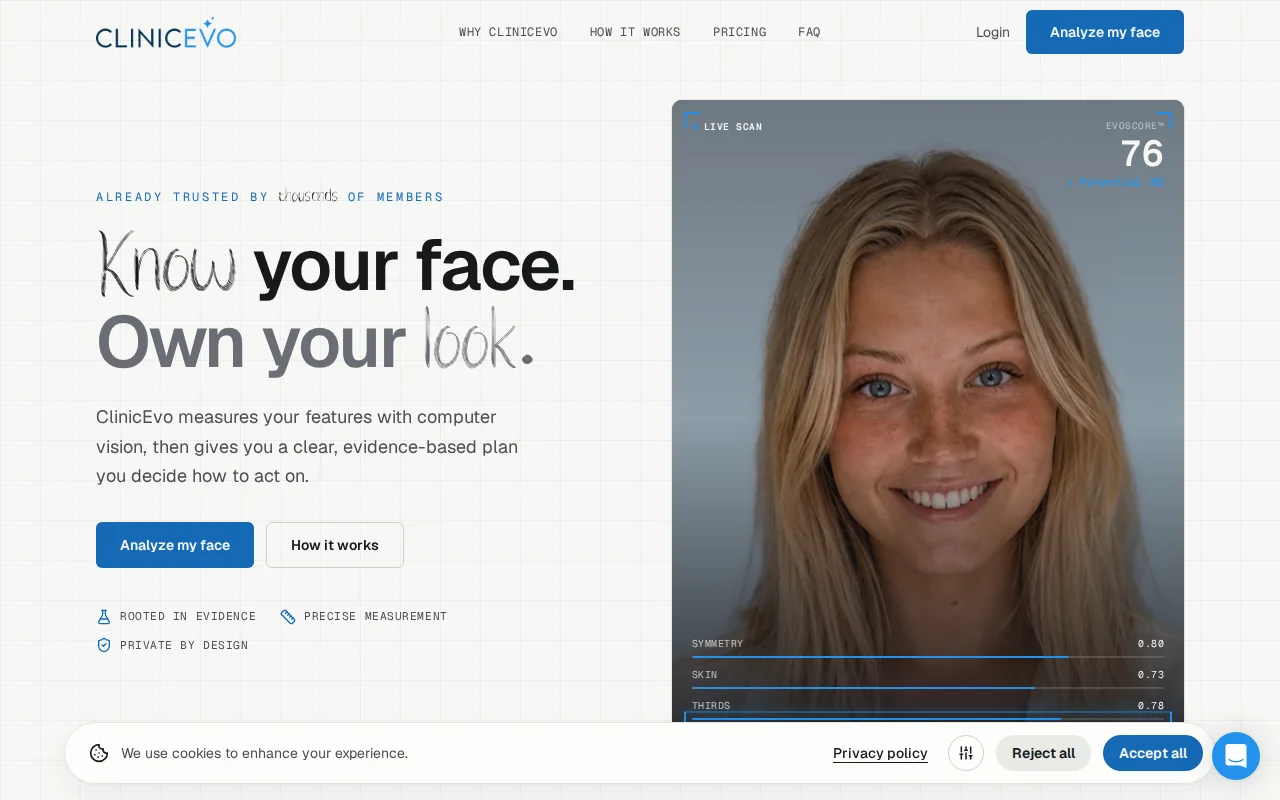Image resolution: width=1280 pixels, height=800 pixels.
Task: Open the FAQ nav link
Action: tap(809, 32)
